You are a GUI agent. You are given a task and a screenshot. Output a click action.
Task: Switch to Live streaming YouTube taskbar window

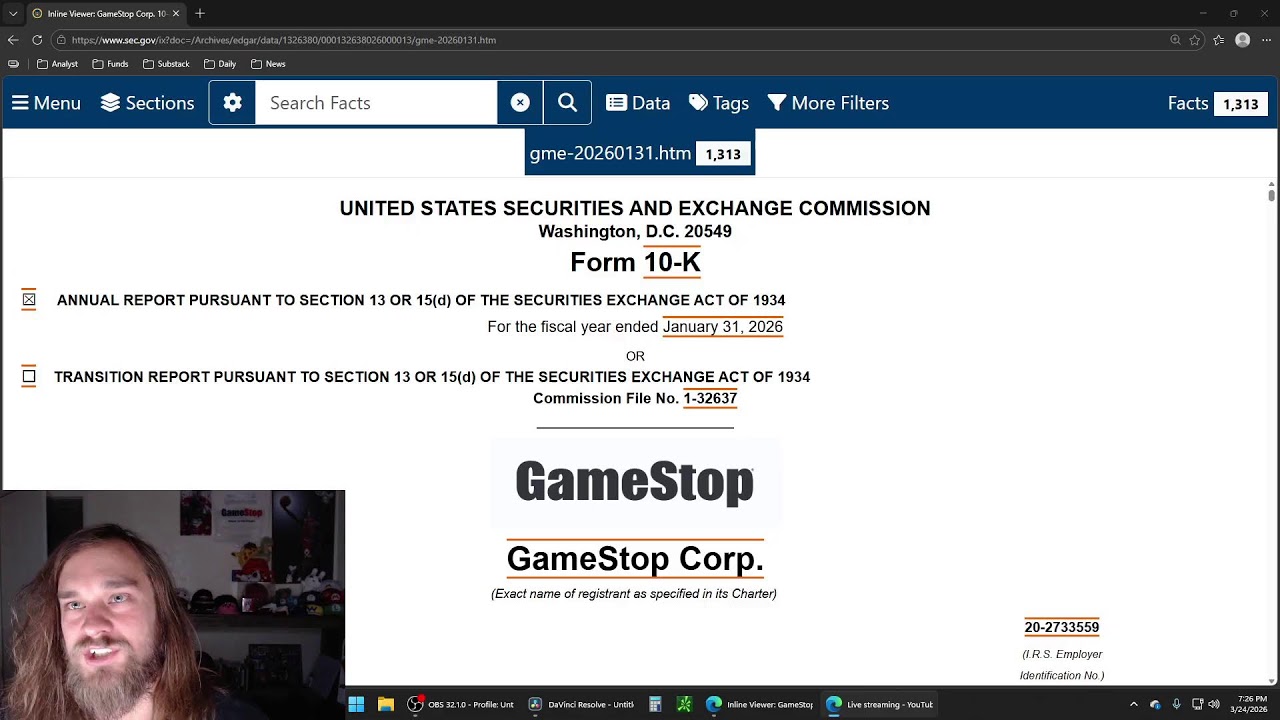tap(881, 704)
